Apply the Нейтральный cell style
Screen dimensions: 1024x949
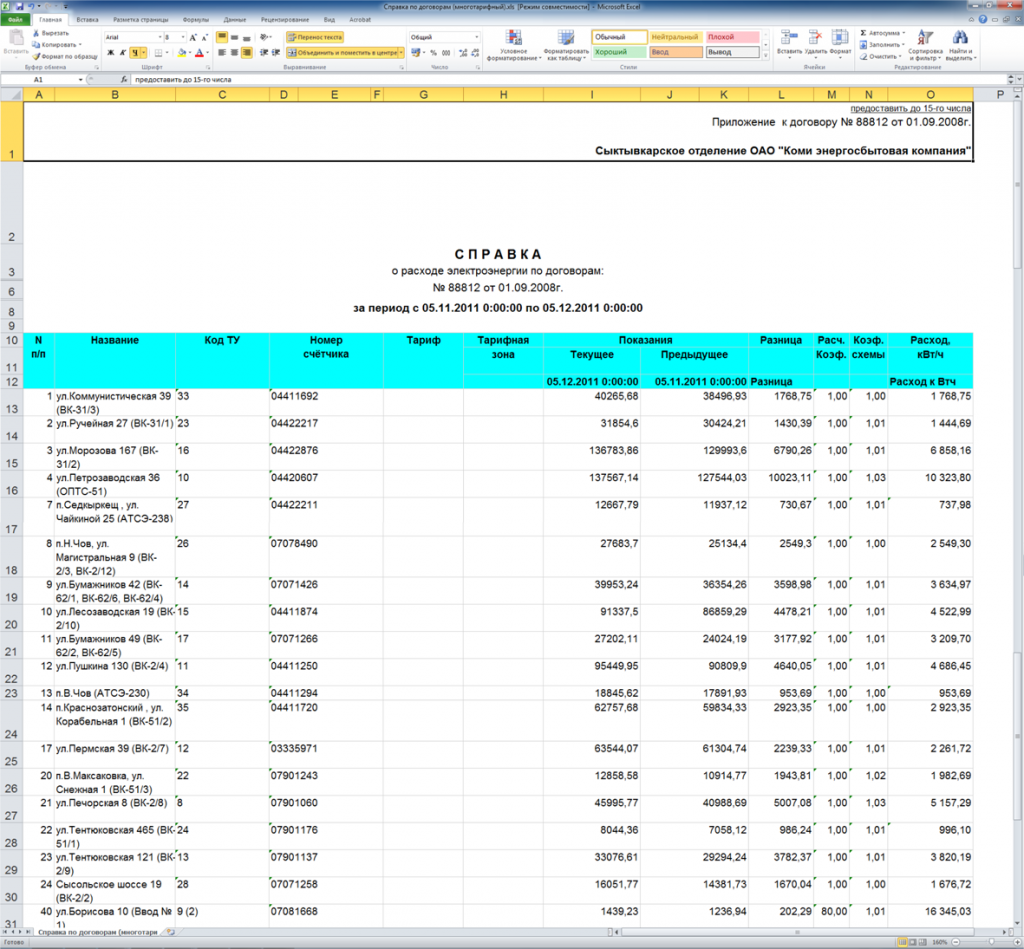tap(675, 37)
